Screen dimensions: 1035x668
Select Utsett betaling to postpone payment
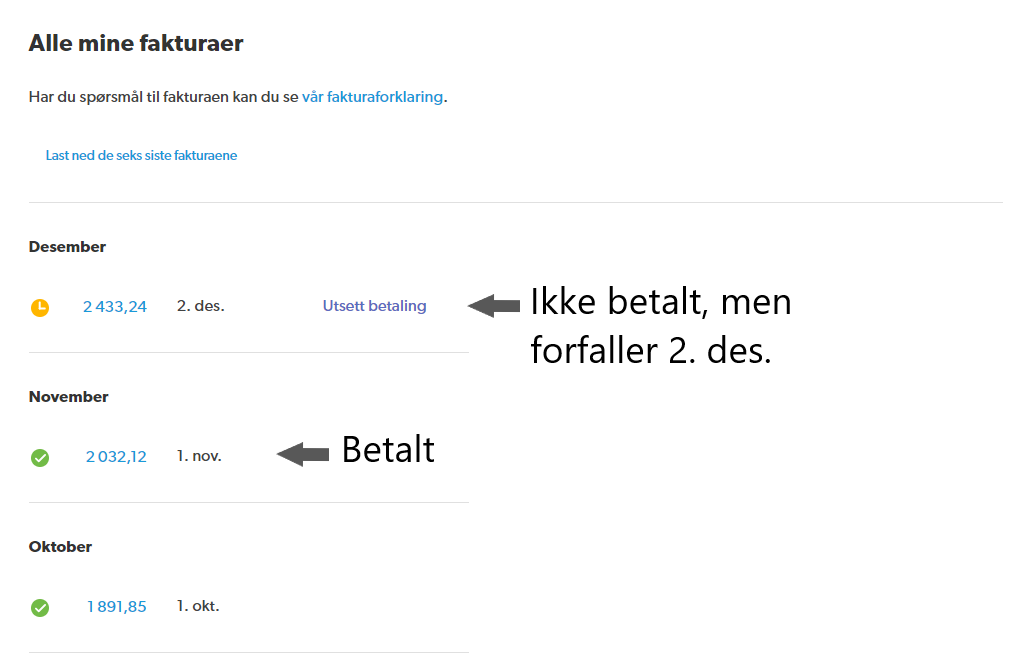pos(374,306)
